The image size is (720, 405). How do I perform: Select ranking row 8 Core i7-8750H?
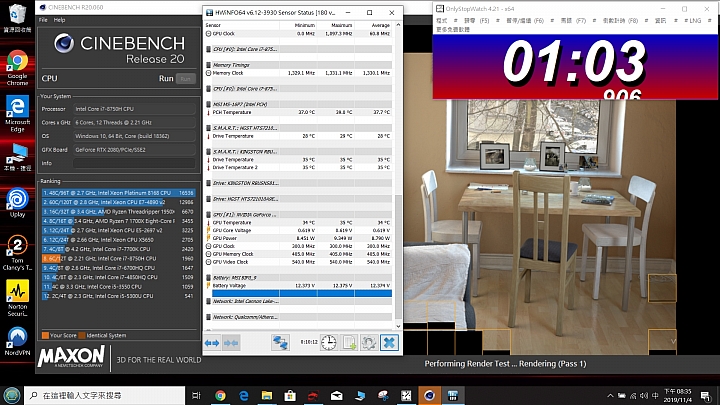tap(118, 259)
